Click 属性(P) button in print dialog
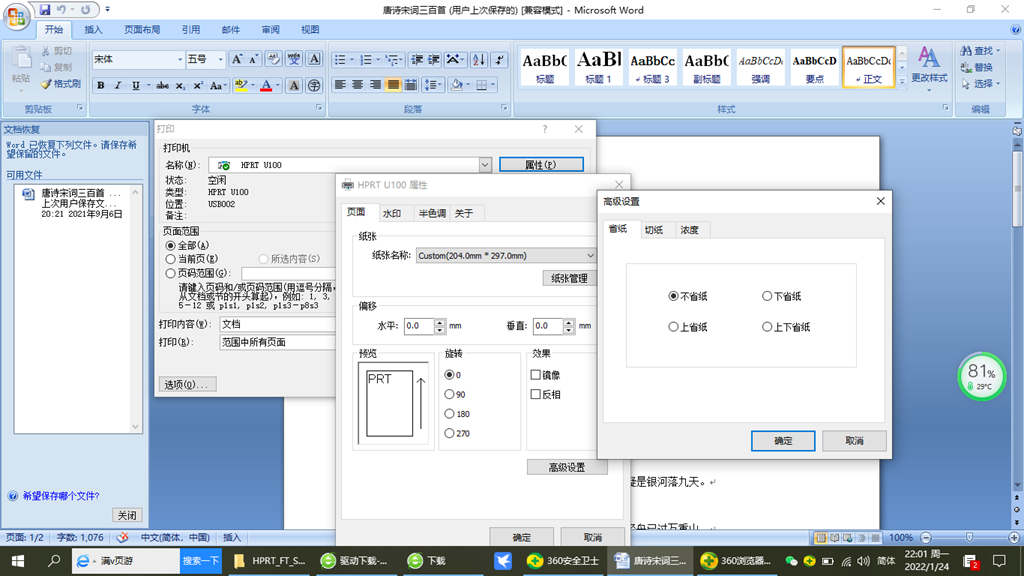The height and width of the screenshot is (576, 1024). click(541, 165)
